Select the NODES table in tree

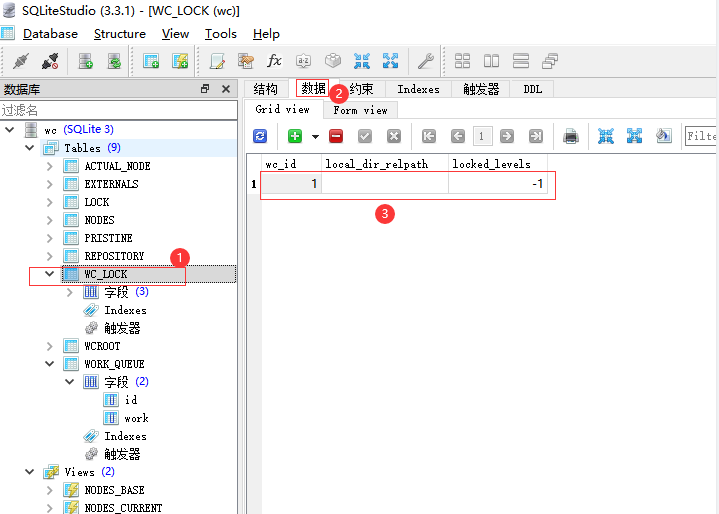99,220
